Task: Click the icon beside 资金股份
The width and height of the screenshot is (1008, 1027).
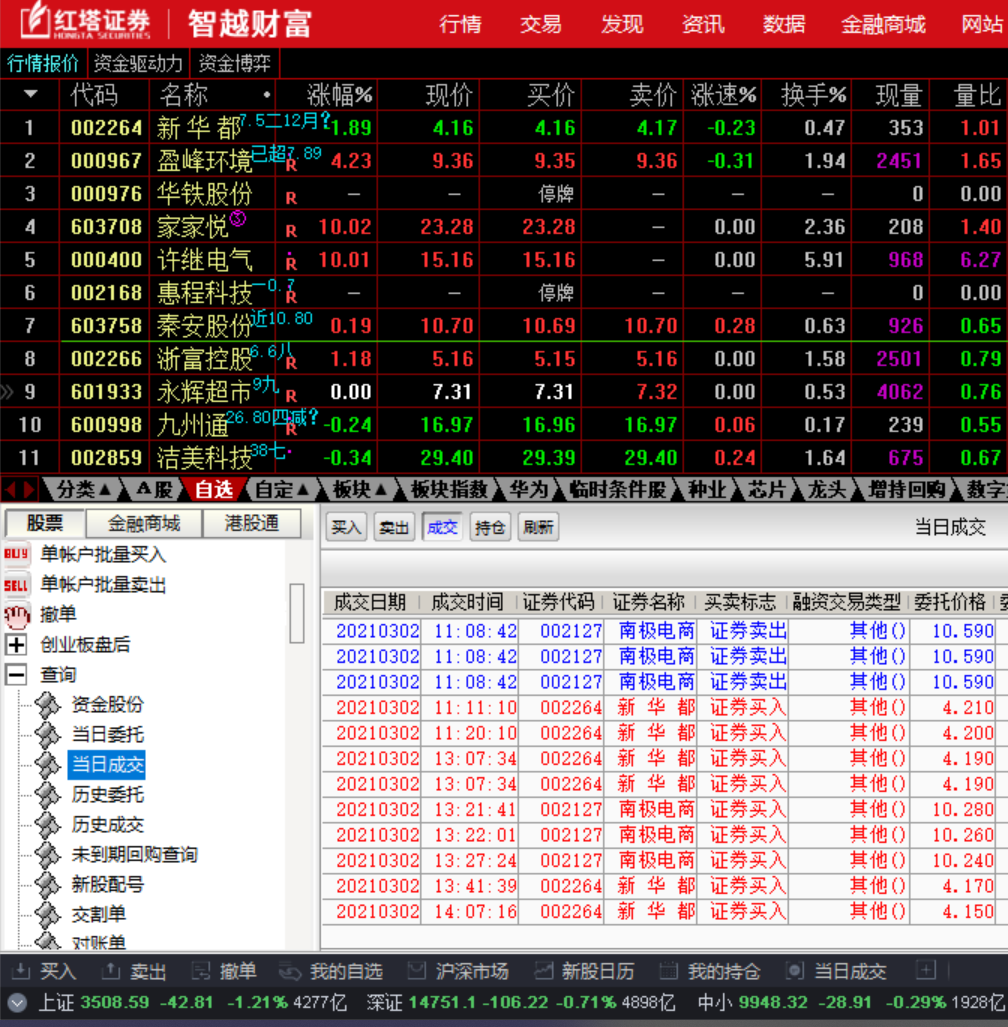Action: click(x=47, y=705)
